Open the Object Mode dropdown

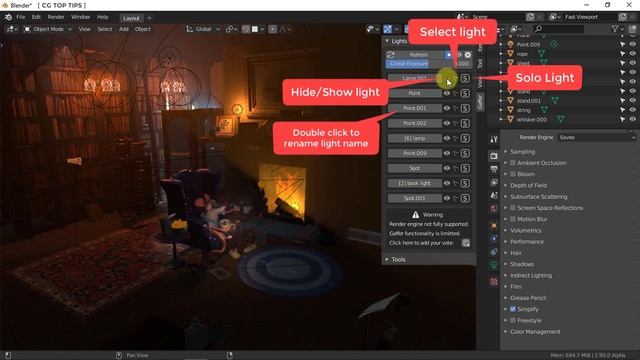coord(48,29)
